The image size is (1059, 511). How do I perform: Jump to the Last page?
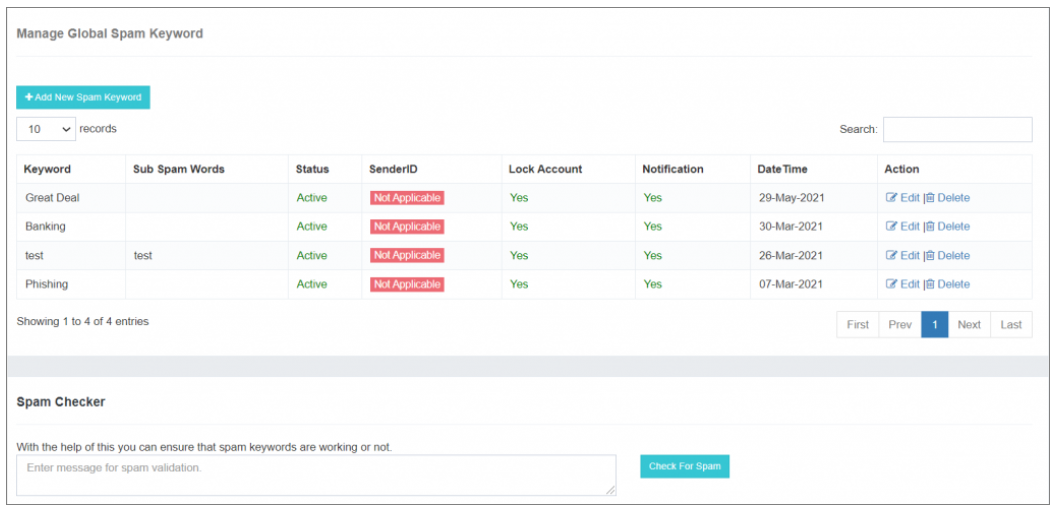click(x=1011, y=325)
